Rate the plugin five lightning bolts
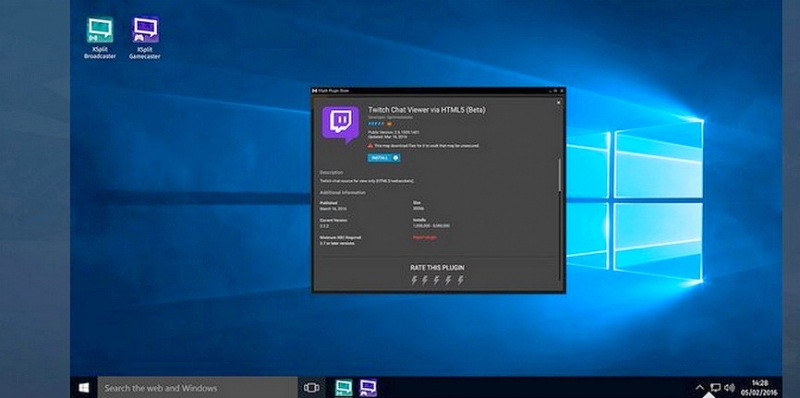 (460, 280)
